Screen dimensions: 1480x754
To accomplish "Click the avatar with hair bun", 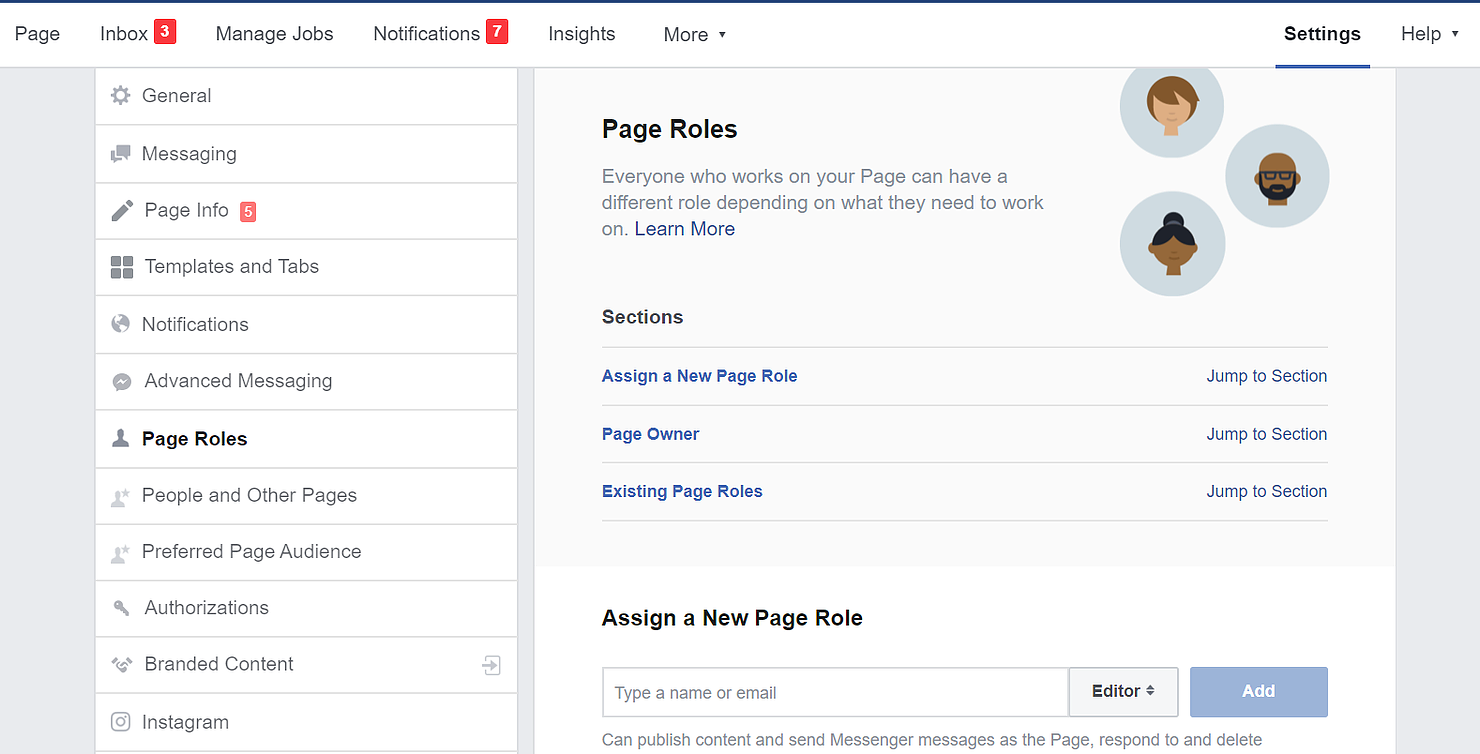I will tap(1172, 243).
